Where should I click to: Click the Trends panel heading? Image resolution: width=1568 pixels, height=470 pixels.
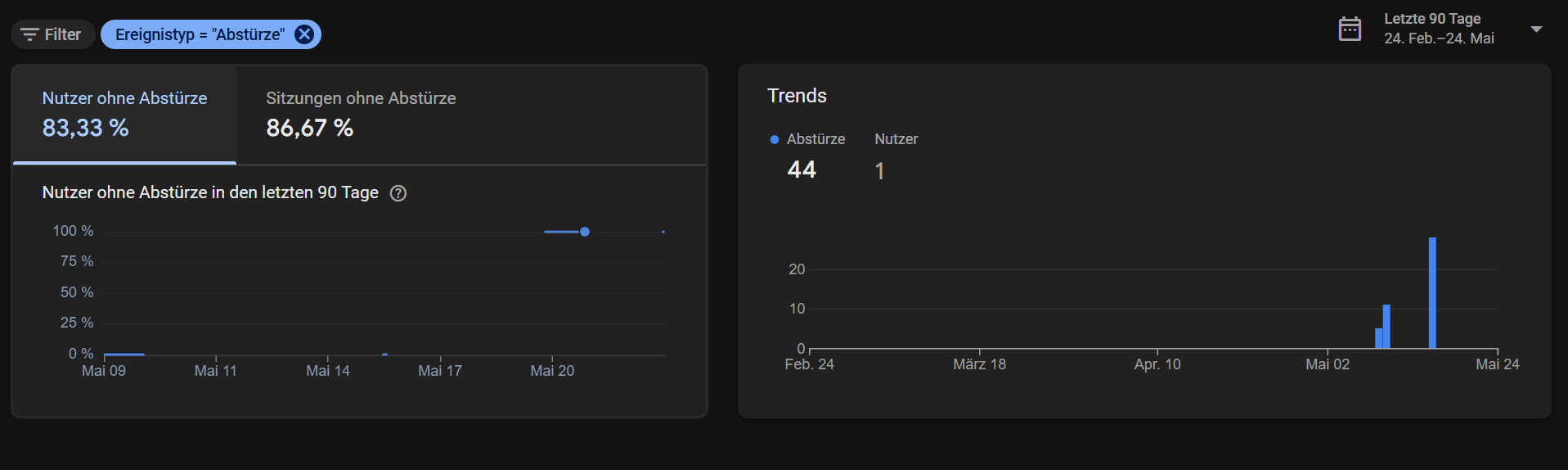[x=797, y=96]
